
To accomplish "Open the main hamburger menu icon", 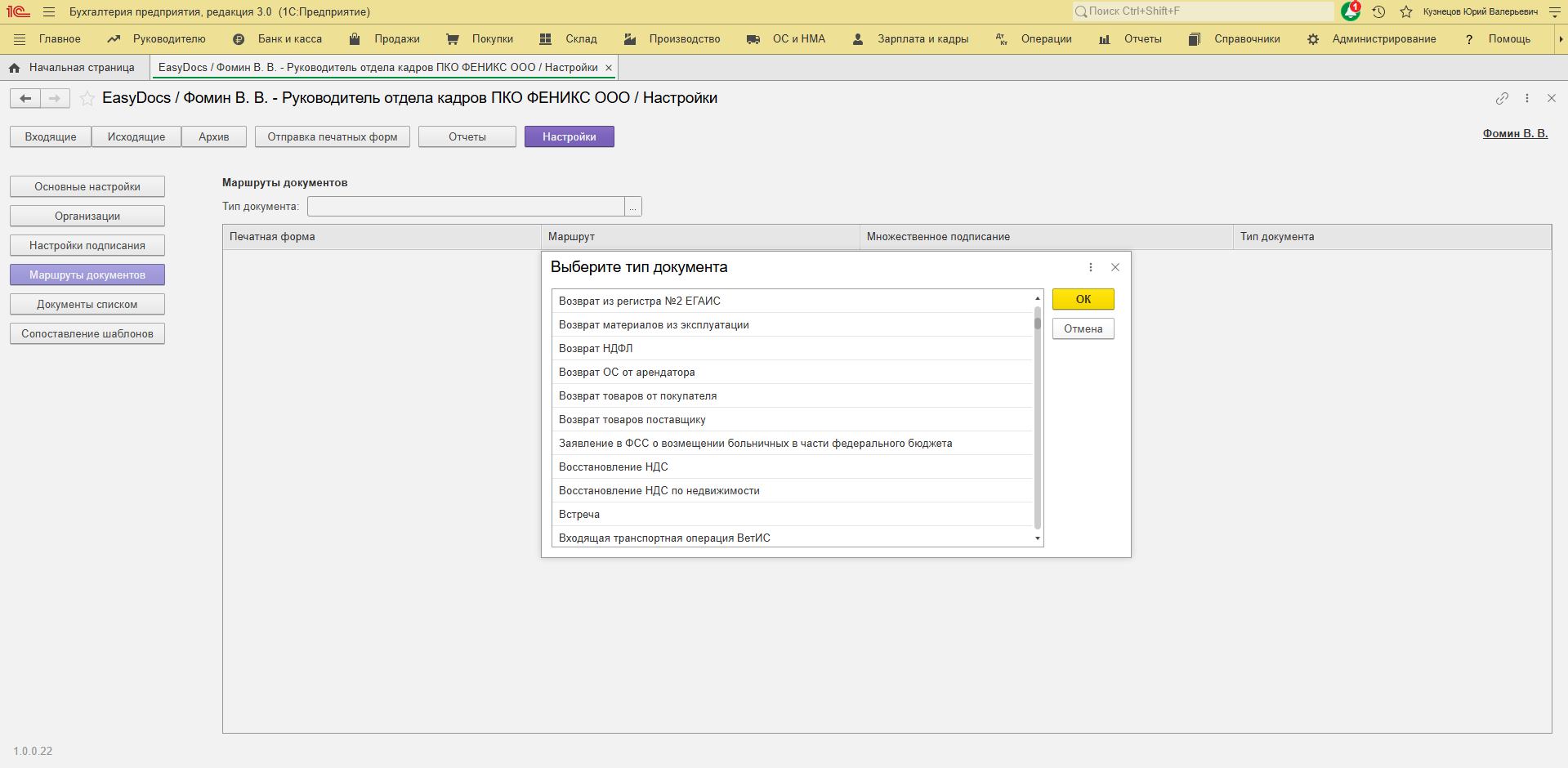I will coord(49,11).
